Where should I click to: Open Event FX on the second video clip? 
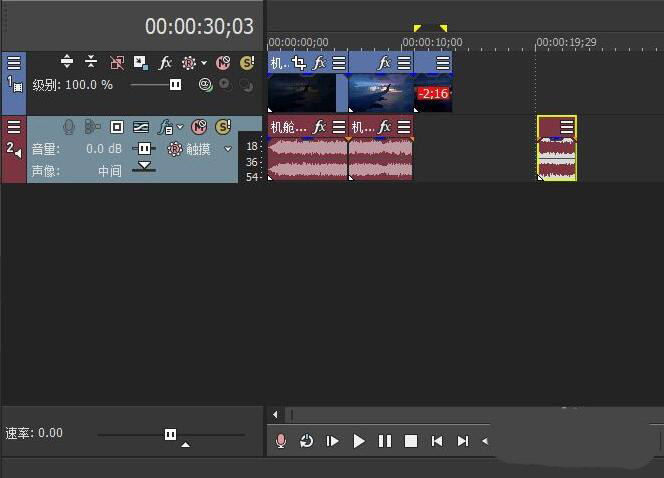point(384,63)
